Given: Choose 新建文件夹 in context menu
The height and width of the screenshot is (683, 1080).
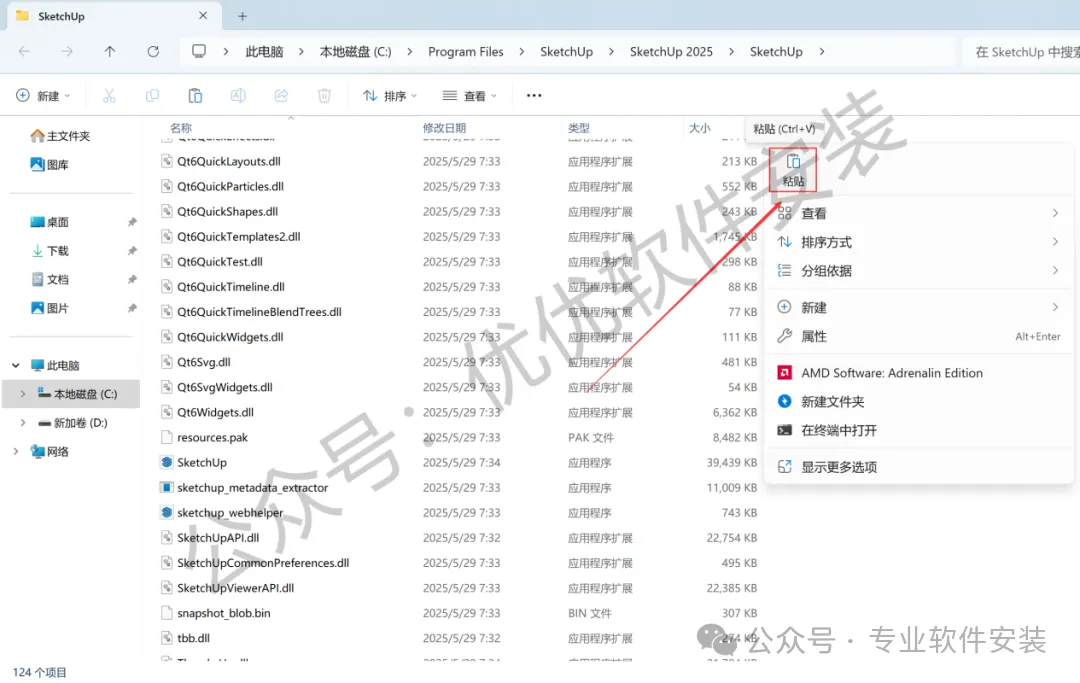Looking at the screenshot, I should point(918,402).
